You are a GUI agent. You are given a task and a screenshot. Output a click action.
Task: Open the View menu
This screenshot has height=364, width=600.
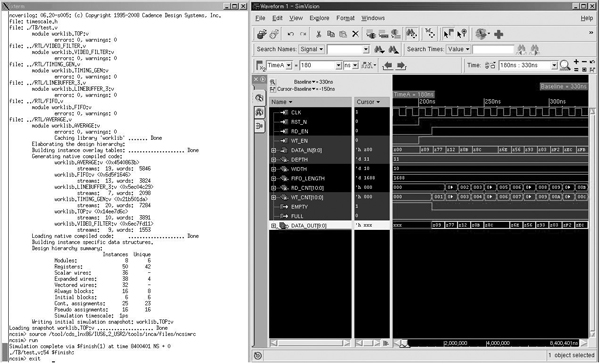tap(296, 18)
